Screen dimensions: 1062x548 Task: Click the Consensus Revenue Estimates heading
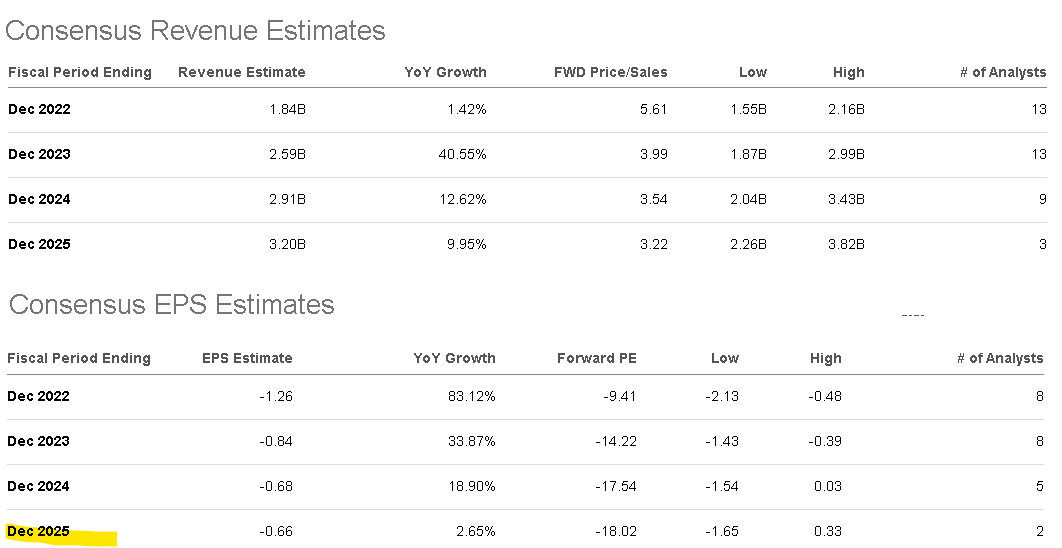tap(195, 30)
